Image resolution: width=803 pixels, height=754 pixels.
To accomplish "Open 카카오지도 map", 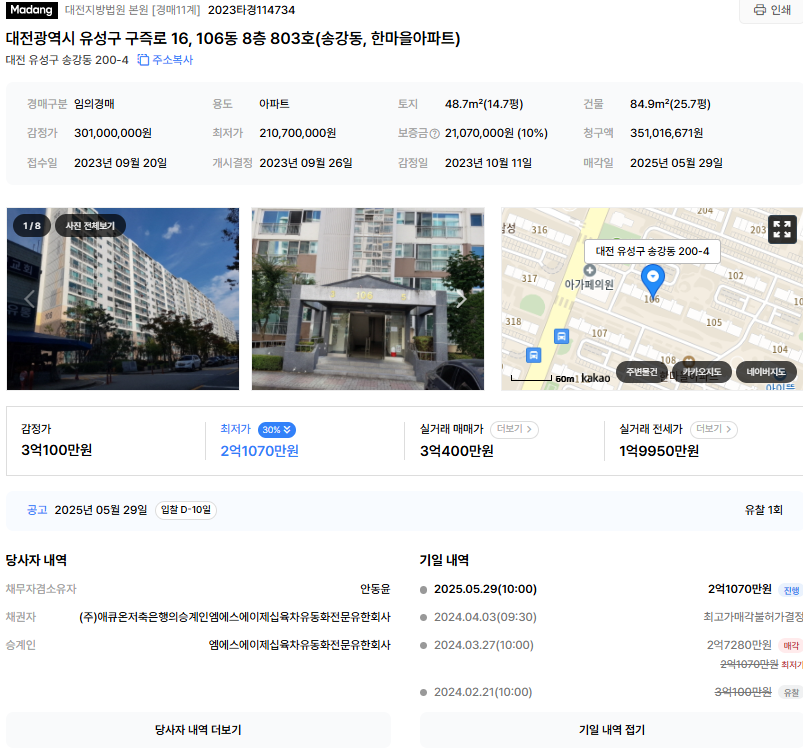I will pos(702,372).
